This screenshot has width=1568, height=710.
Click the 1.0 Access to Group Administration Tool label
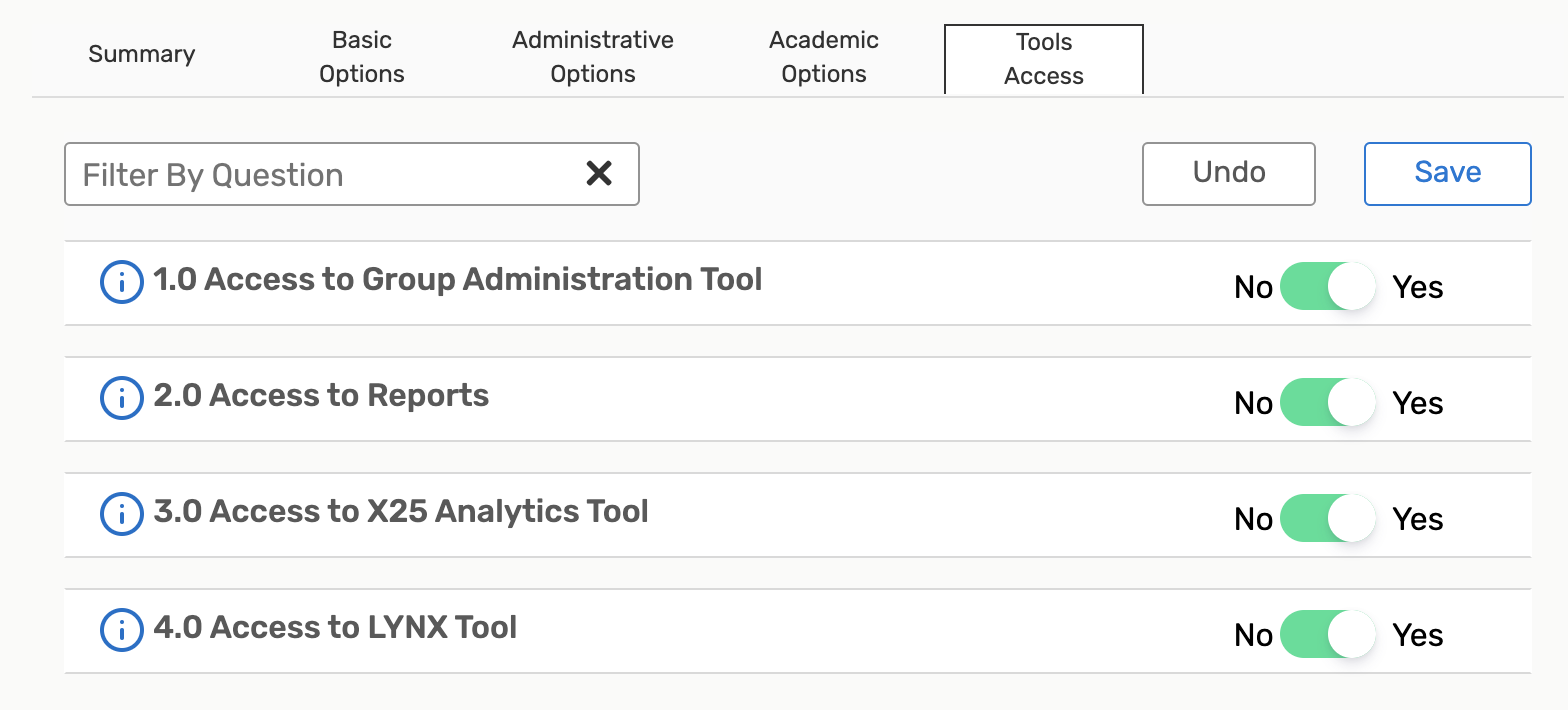click(458, 279)
